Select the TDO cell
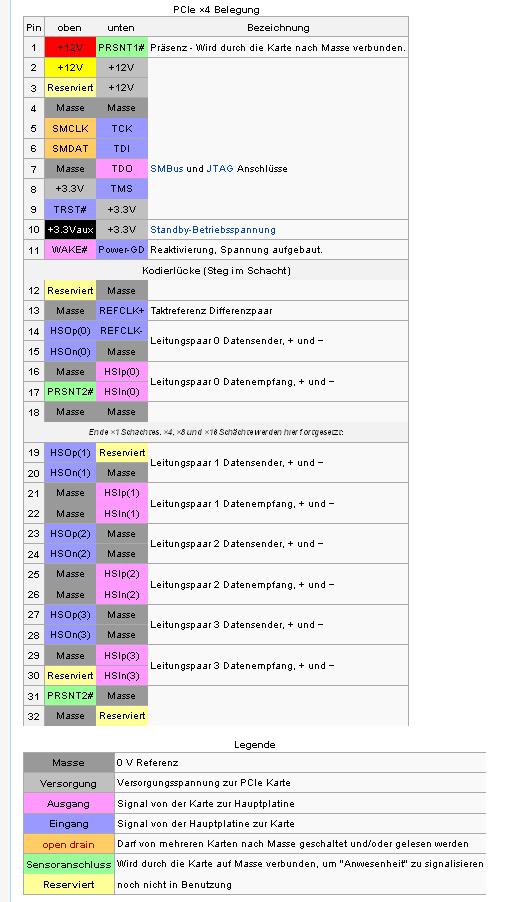The width and height of the screenshot is (510, 902). (122, 169)
